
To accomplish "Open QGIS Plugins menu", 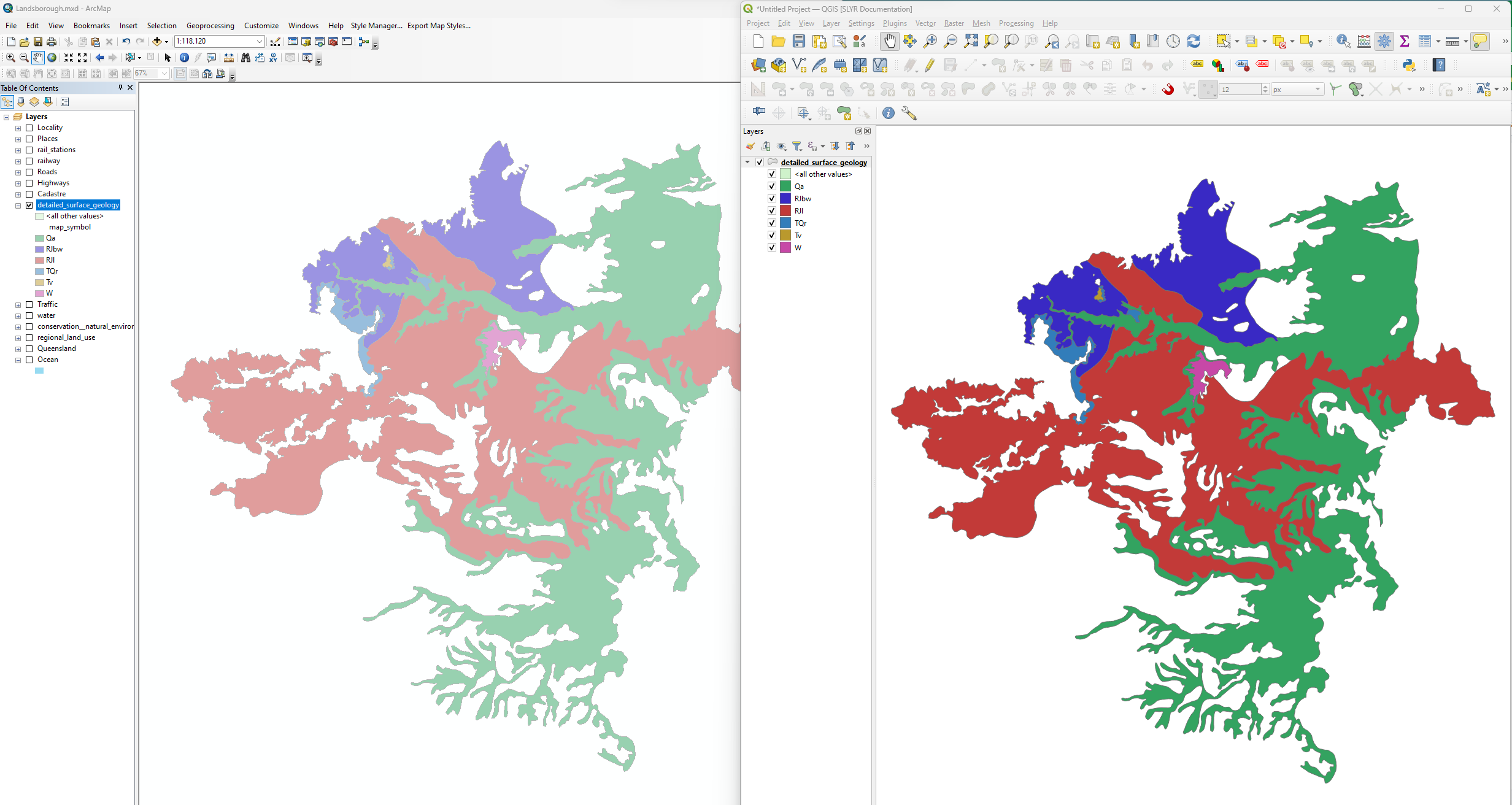I will pyautogui.click(x=894, y=23).
